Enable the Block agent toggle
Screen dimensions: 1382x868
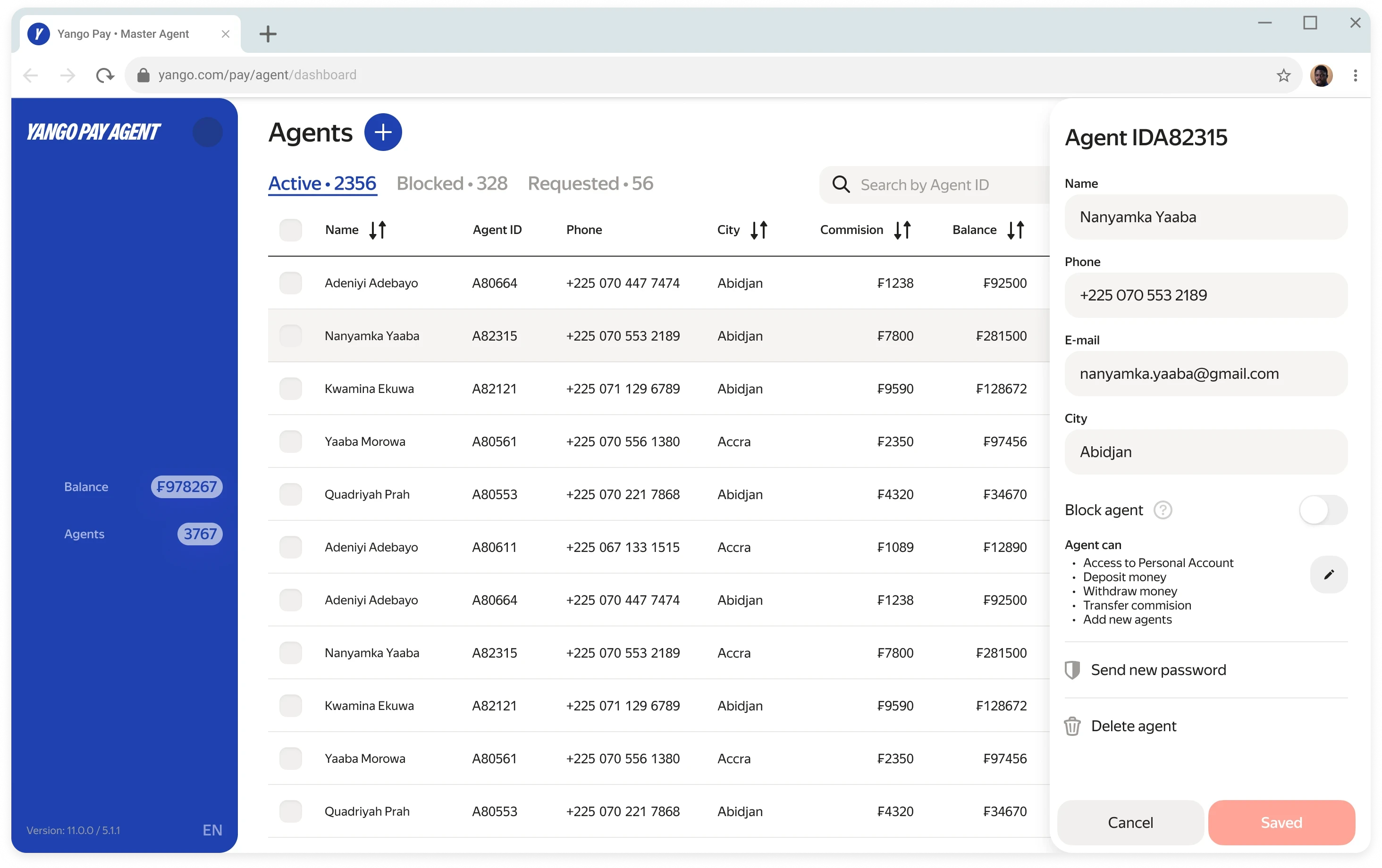point(1323,510)
